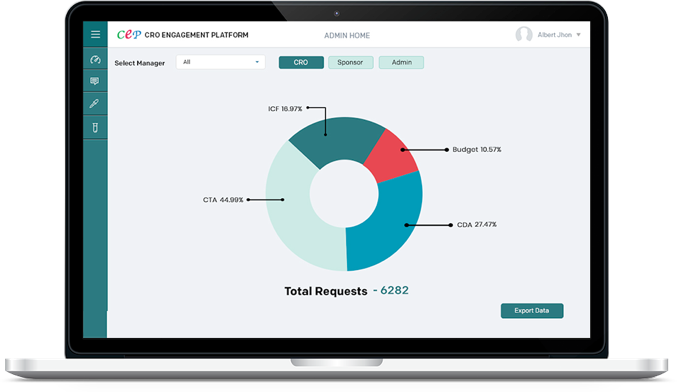This screenshot has width=677, height=392.
Task: Open the chat messages sidebar icon
Action: (95, 81)
